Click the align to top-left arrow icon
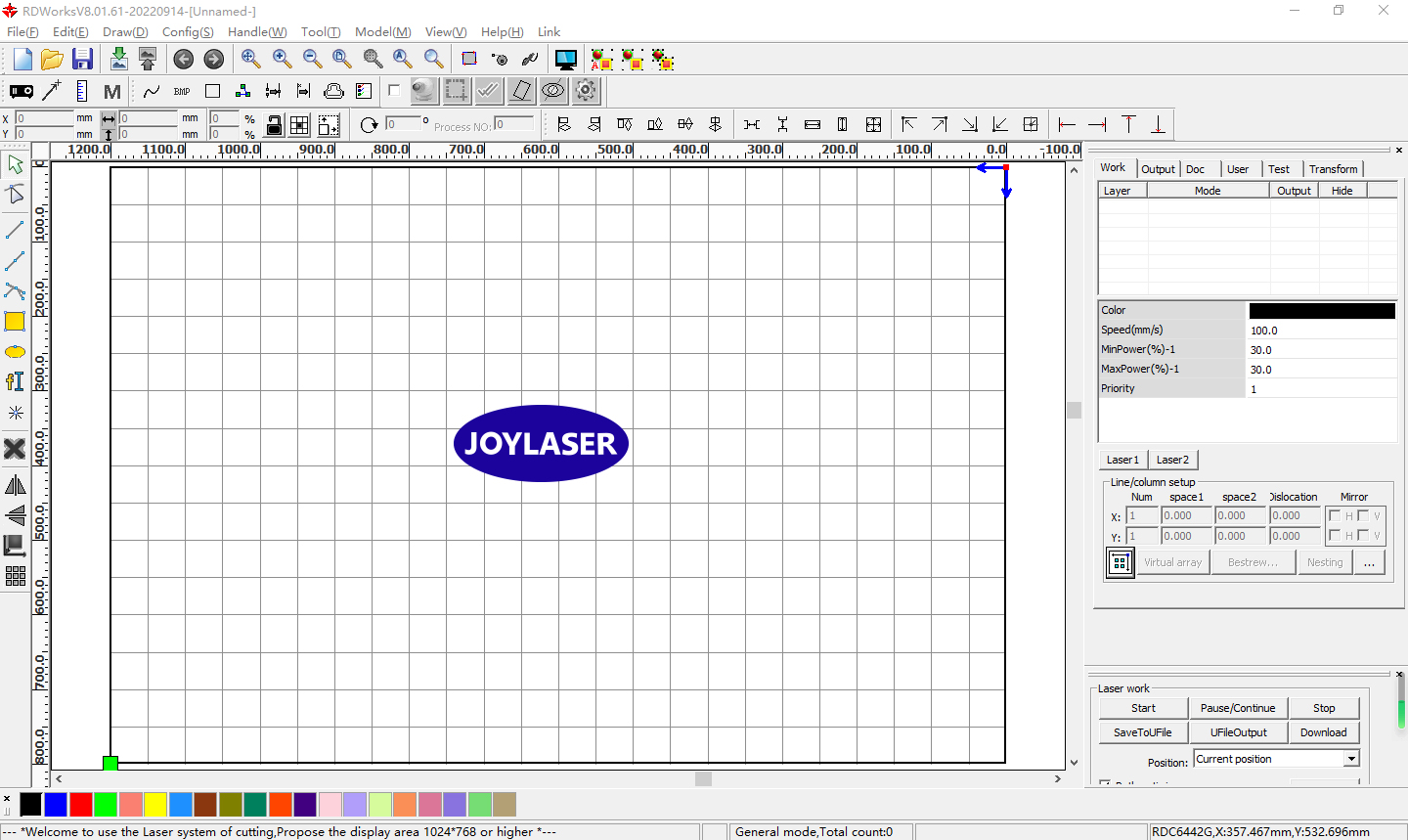 [x=908, y=124]
